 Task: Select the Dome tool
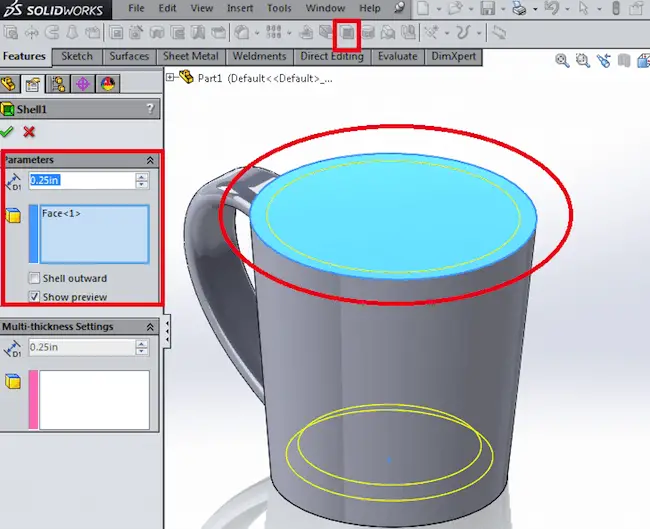[x=388, y=32]
